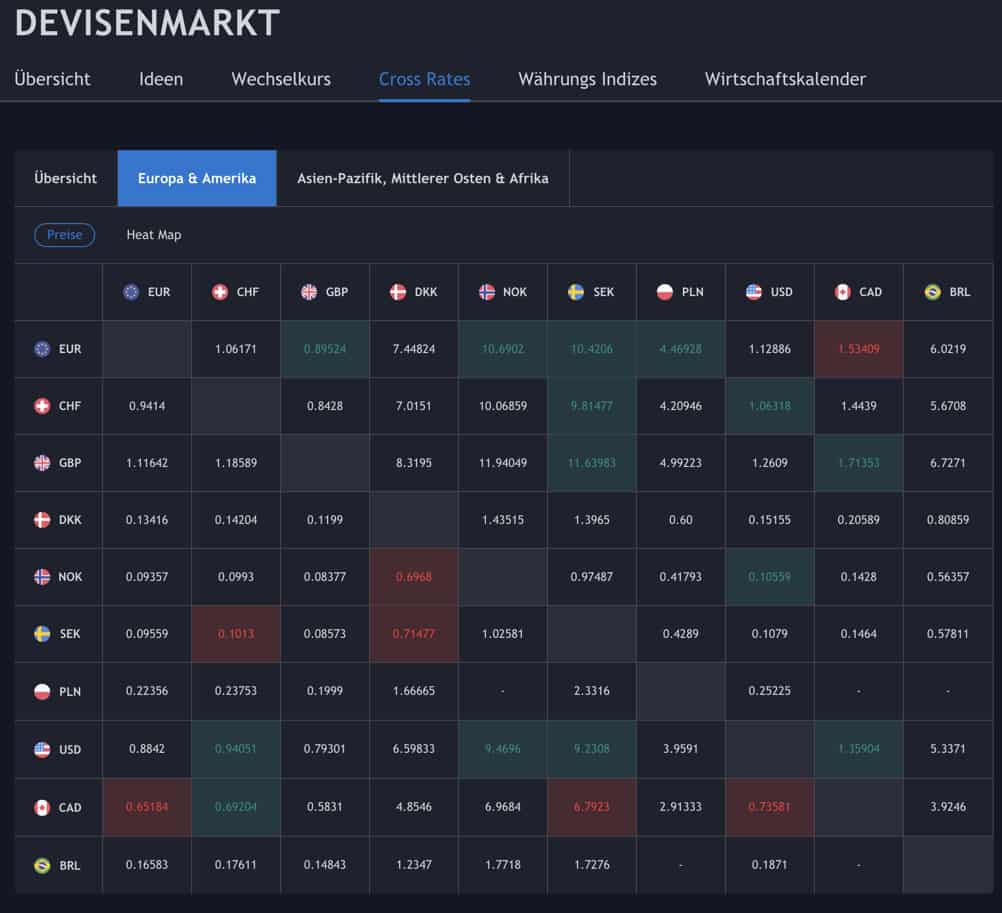Screen dimensions: 1002x913
Task: Open the Asien-Pazifik, Mittlerer Osten & Afrika tab
Action: click(x=422, y=178)
